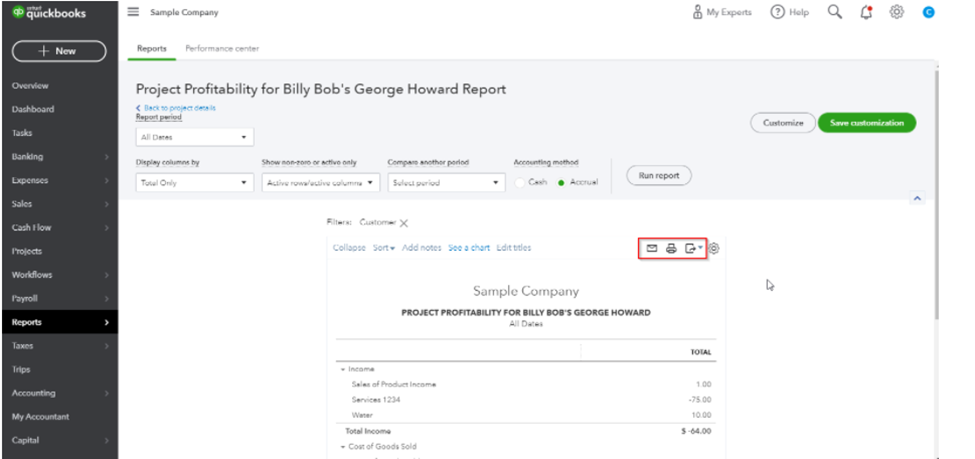Click the QuickBooks logo
975x459 pixels.
pos(49,13)
